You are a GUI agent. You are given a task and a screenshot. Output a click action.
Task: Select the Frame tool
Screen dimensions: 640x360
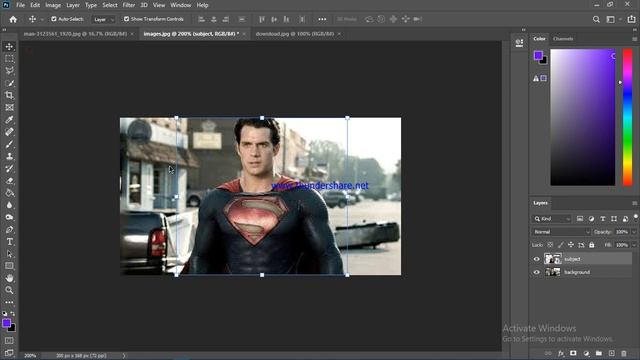pyautogui.click(x=9, y=107)
